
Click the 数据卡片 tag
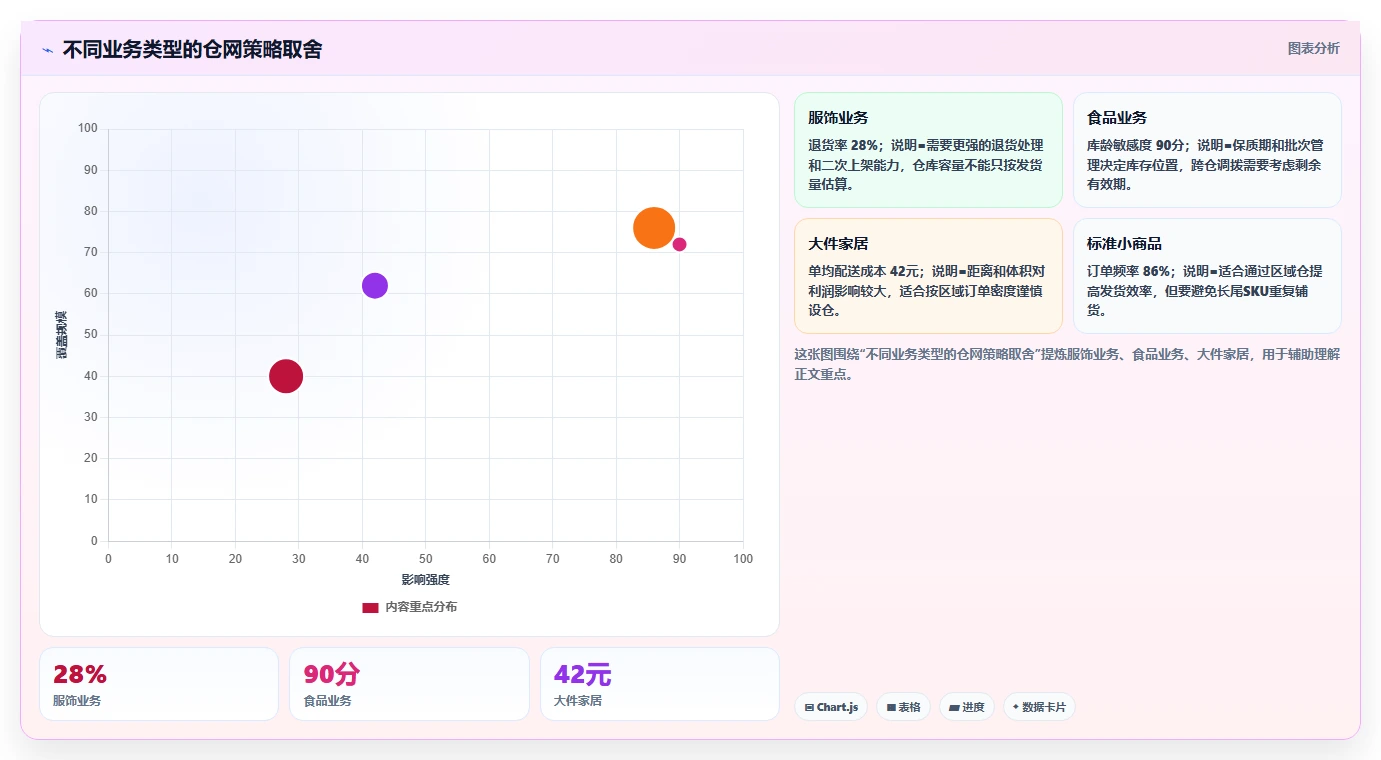pyautogui.click(x=1039, y=707)
